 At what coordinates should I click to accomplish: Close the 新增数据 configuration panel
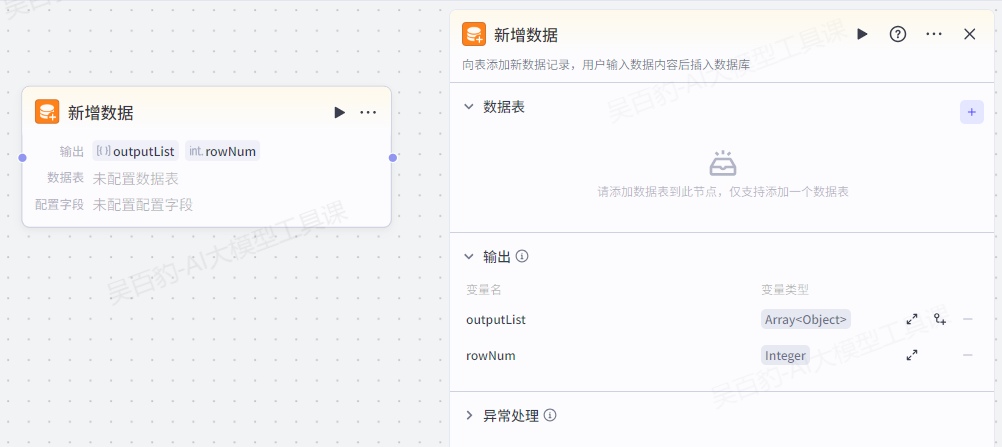969,34
